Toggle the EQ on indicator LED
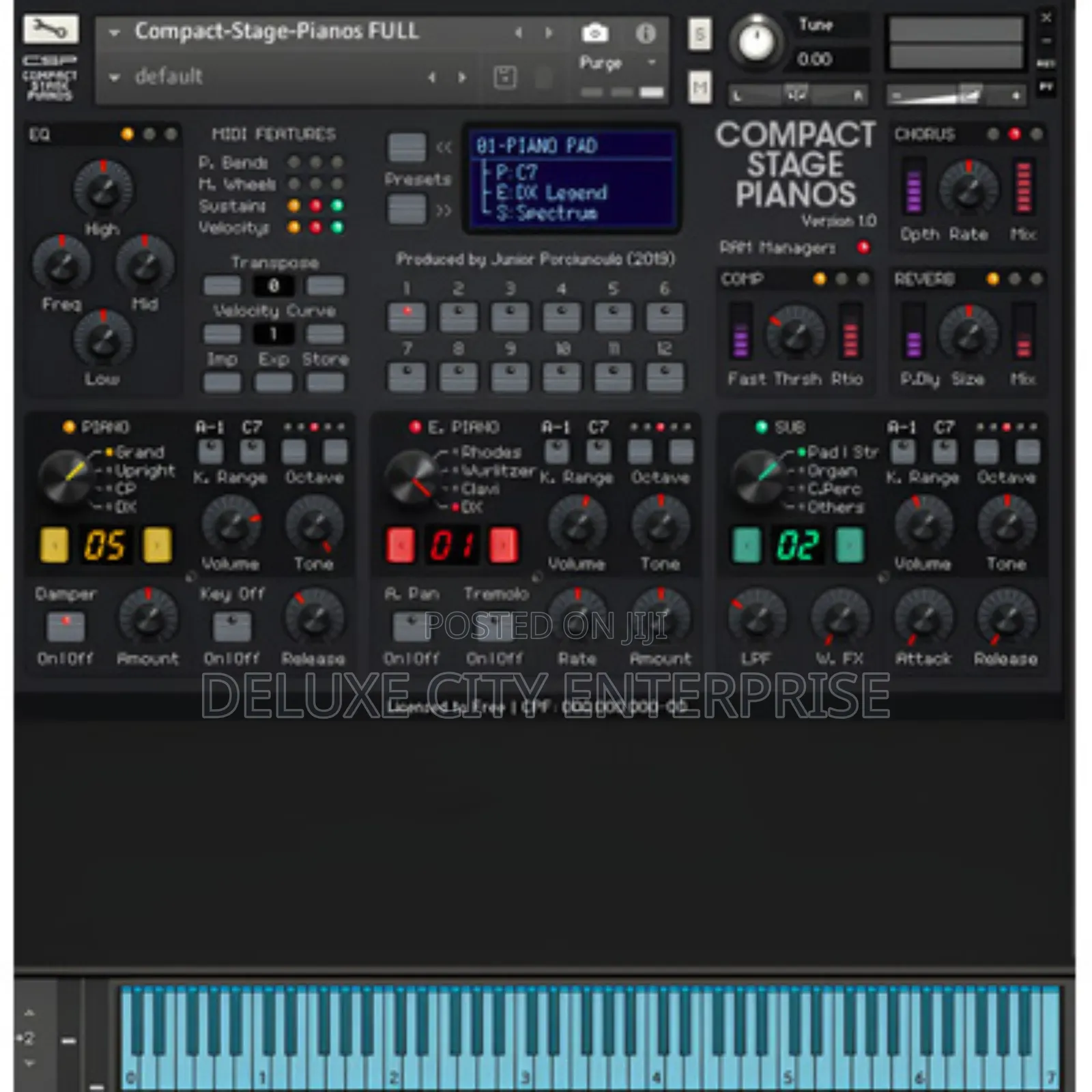The image size is (1092, 1092). point(127,134)
